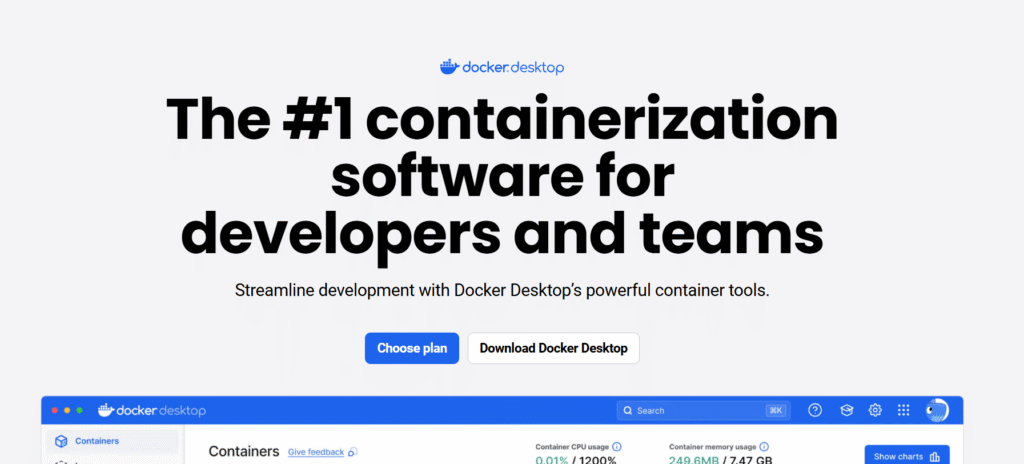Image resolution: width=1024 pixels, height=464 pixels.
Task: Click Download Docker Desktop button
Action: coord(553,348)
